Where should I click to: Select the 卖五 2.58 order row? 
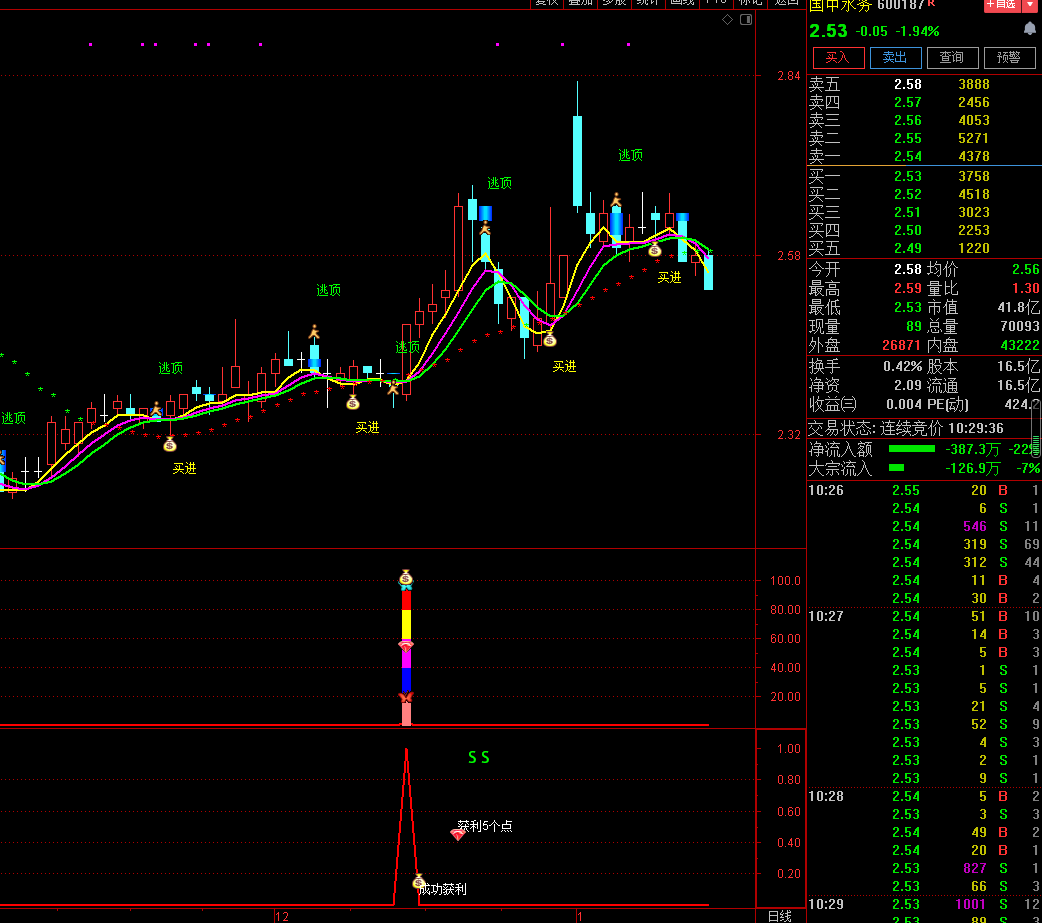click(924, 84)
